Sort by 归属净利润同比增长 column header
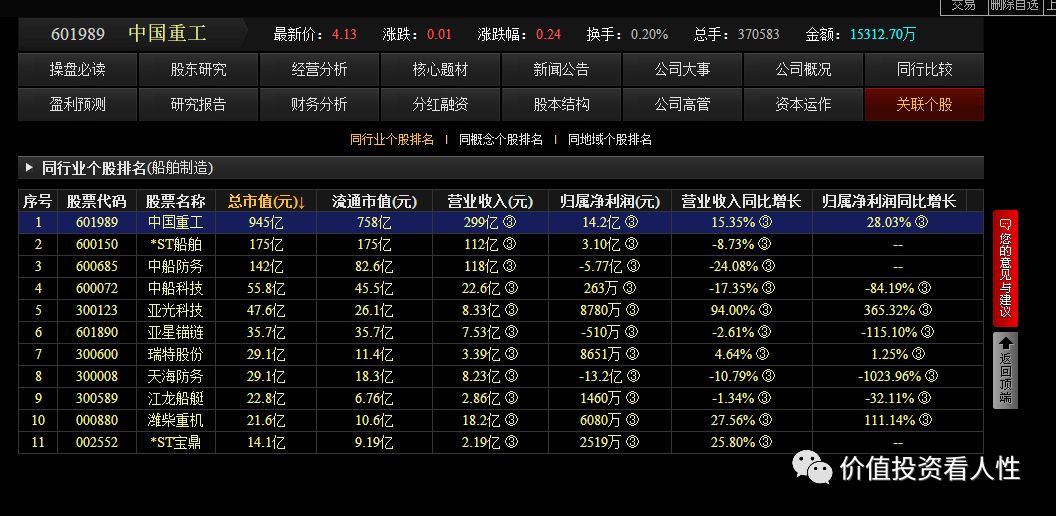Viewport: 1056px width, 516px height. pyautogui.click(x=889, y=201)
